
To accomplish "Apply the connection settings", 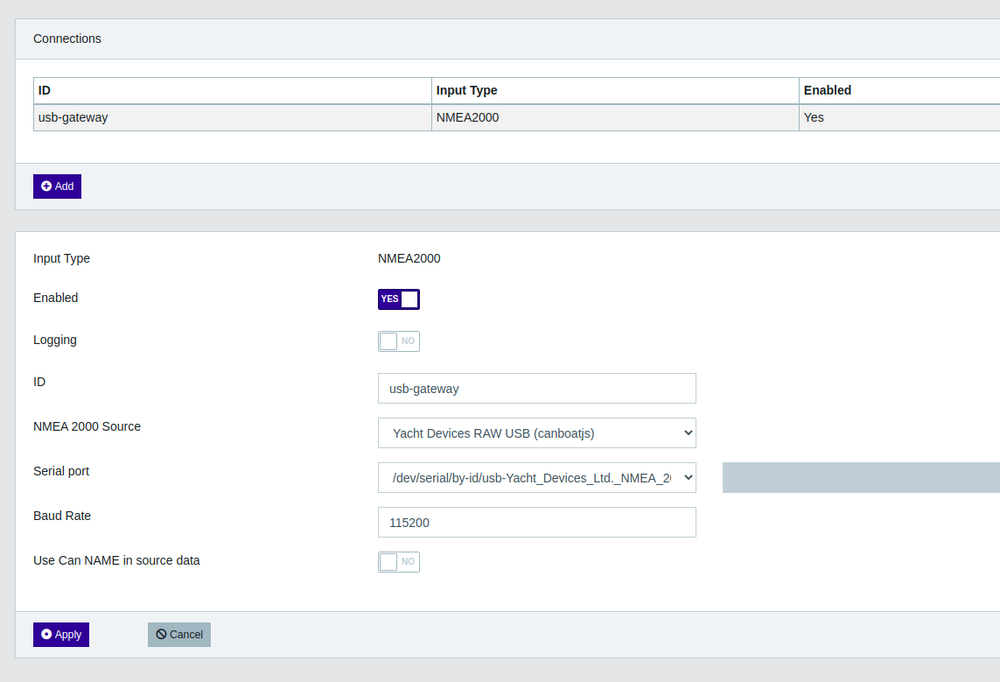I will pyautogui.click(x=60, y=634).
